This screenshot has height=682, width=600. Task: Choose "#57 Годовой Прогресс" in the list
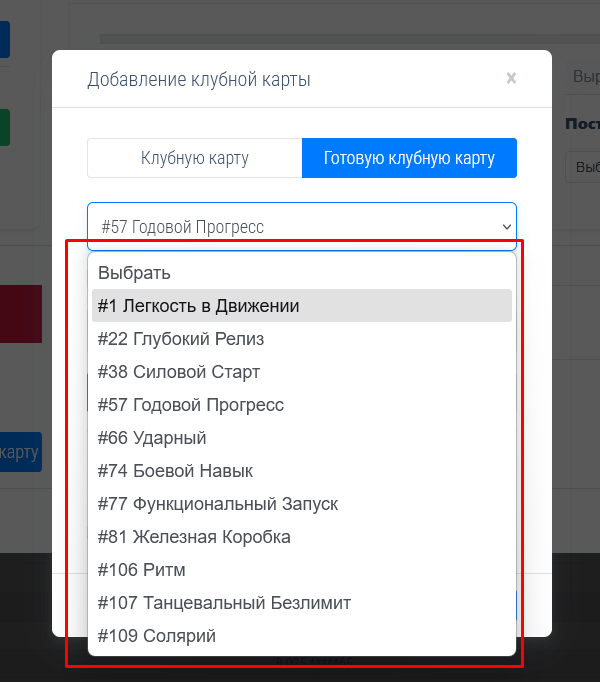[191, 405]
